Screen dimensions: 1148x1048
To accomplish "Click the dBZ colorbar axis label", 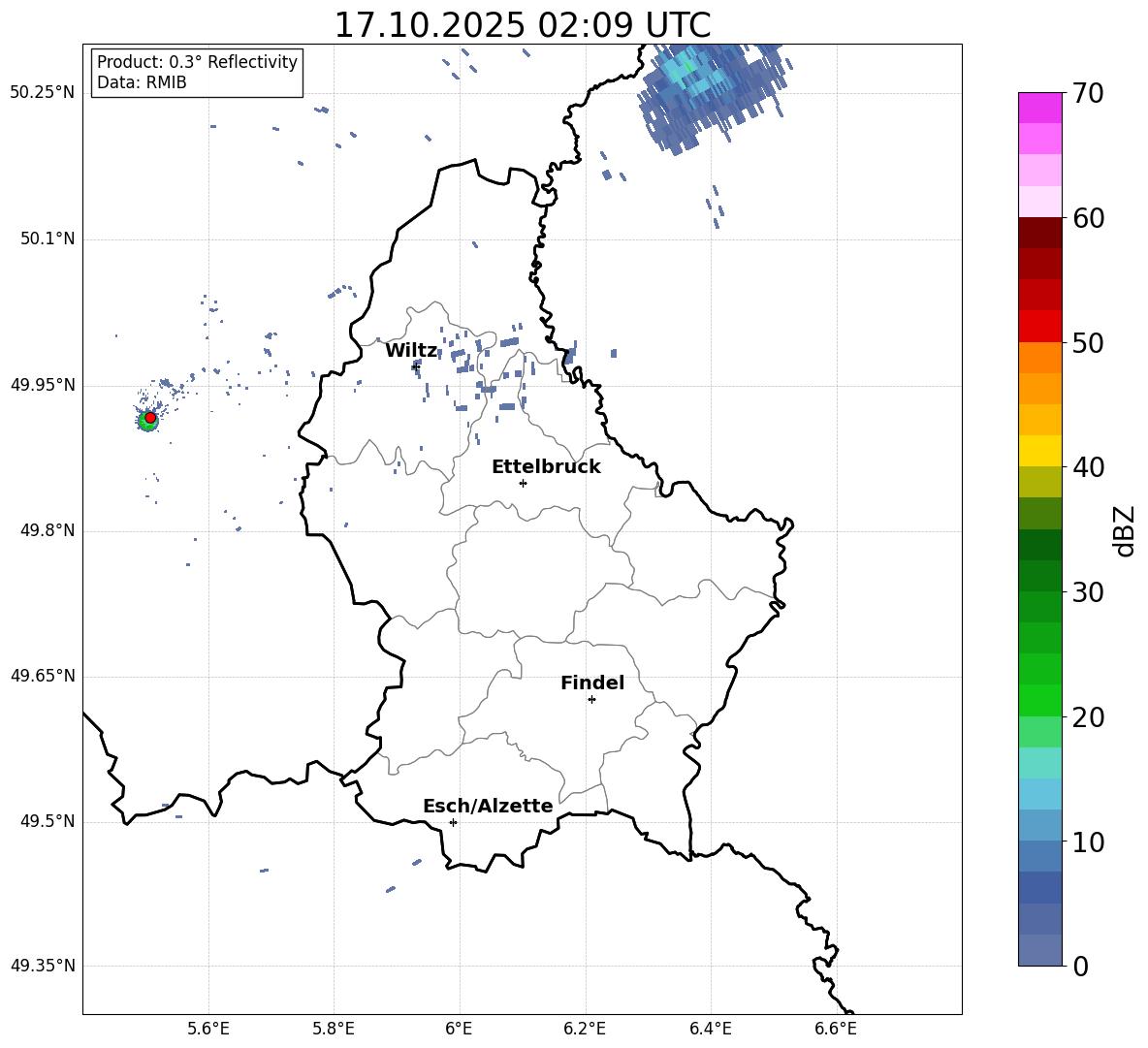I will tap(1125, 530).
